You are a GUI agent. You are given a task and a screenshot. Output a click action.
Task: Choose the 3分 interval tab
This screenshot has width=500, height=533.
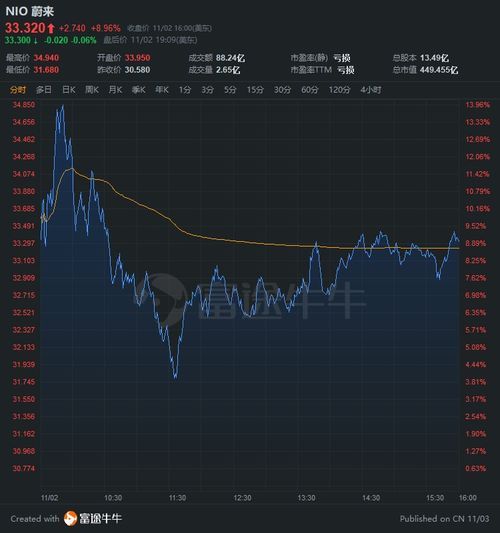pyautogui.click(x=207, y=90)
